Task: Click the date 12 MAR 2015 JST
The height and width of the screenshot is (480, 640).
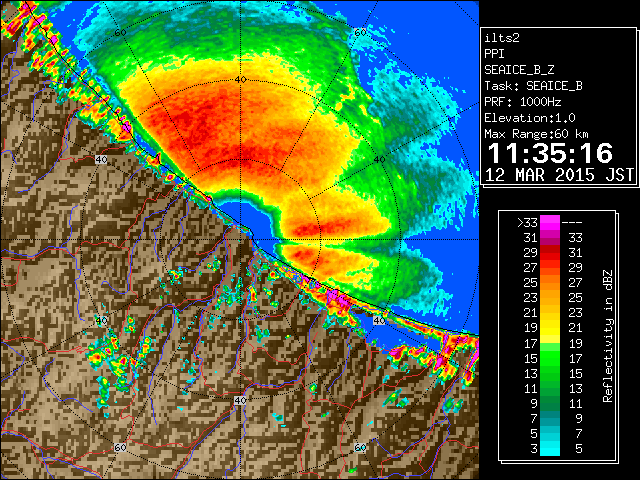Action: 559,175
